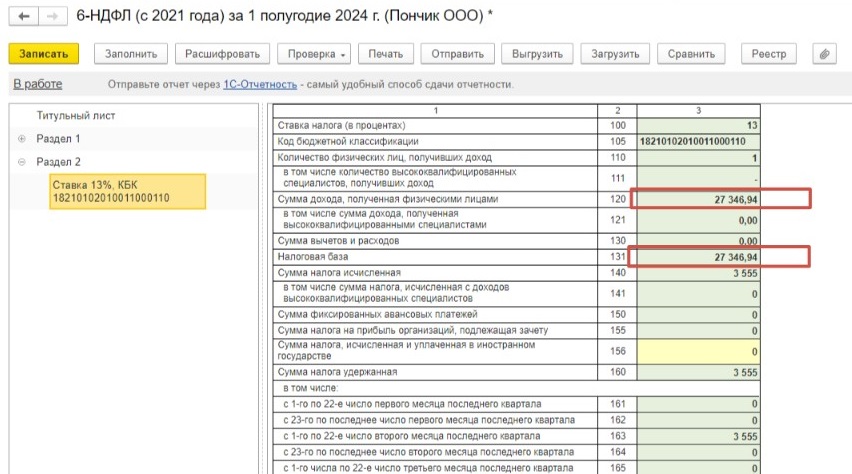Screen dimensions: 852x474
Task: Click the Выгрузить button
Action: 537,54
